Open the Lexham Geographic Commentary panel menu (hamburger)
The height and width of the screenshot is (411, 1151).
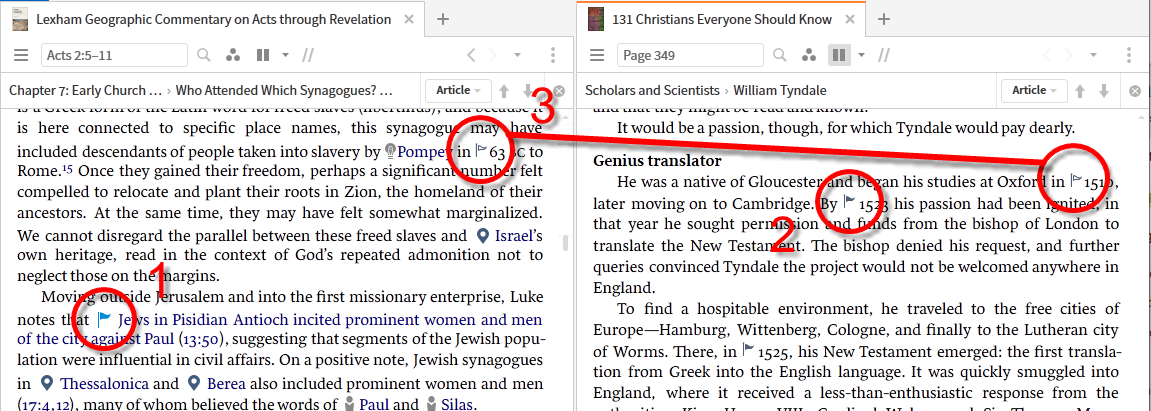tap(21, 55)
